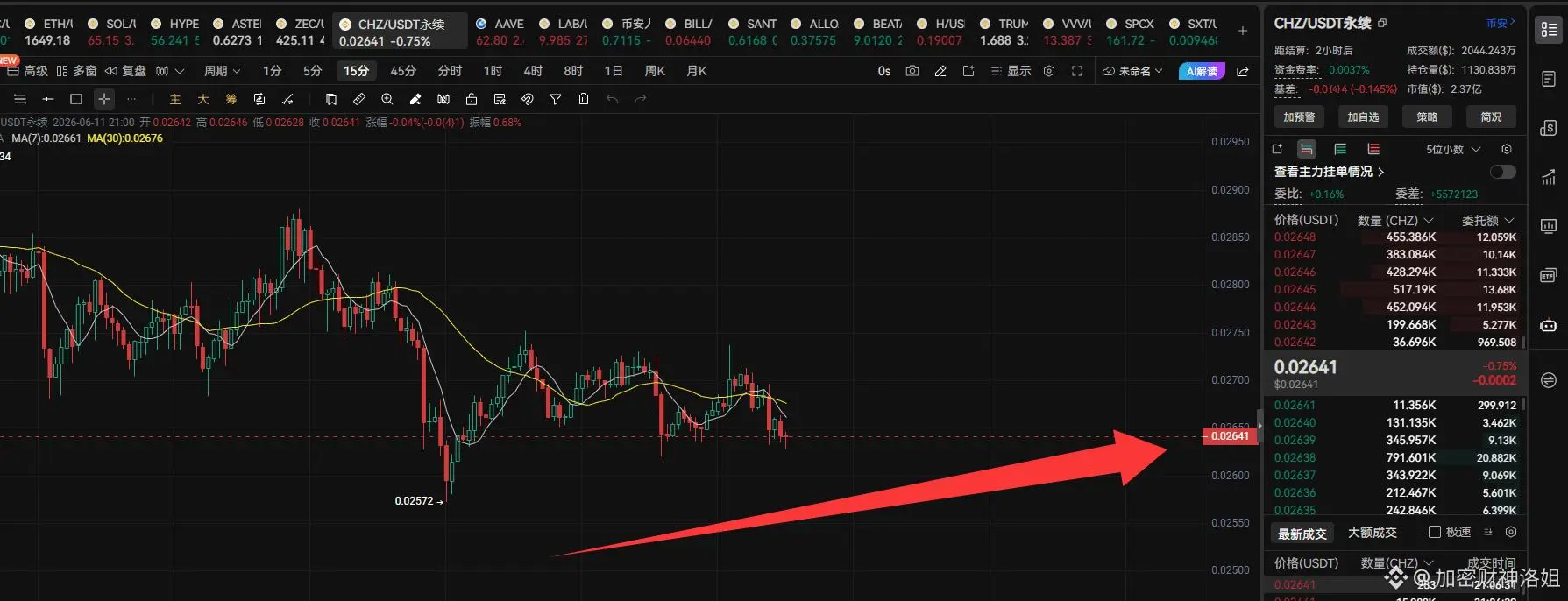Select the brush highlighter tool
Viewport: 1568px width, 601px height.
415,99
